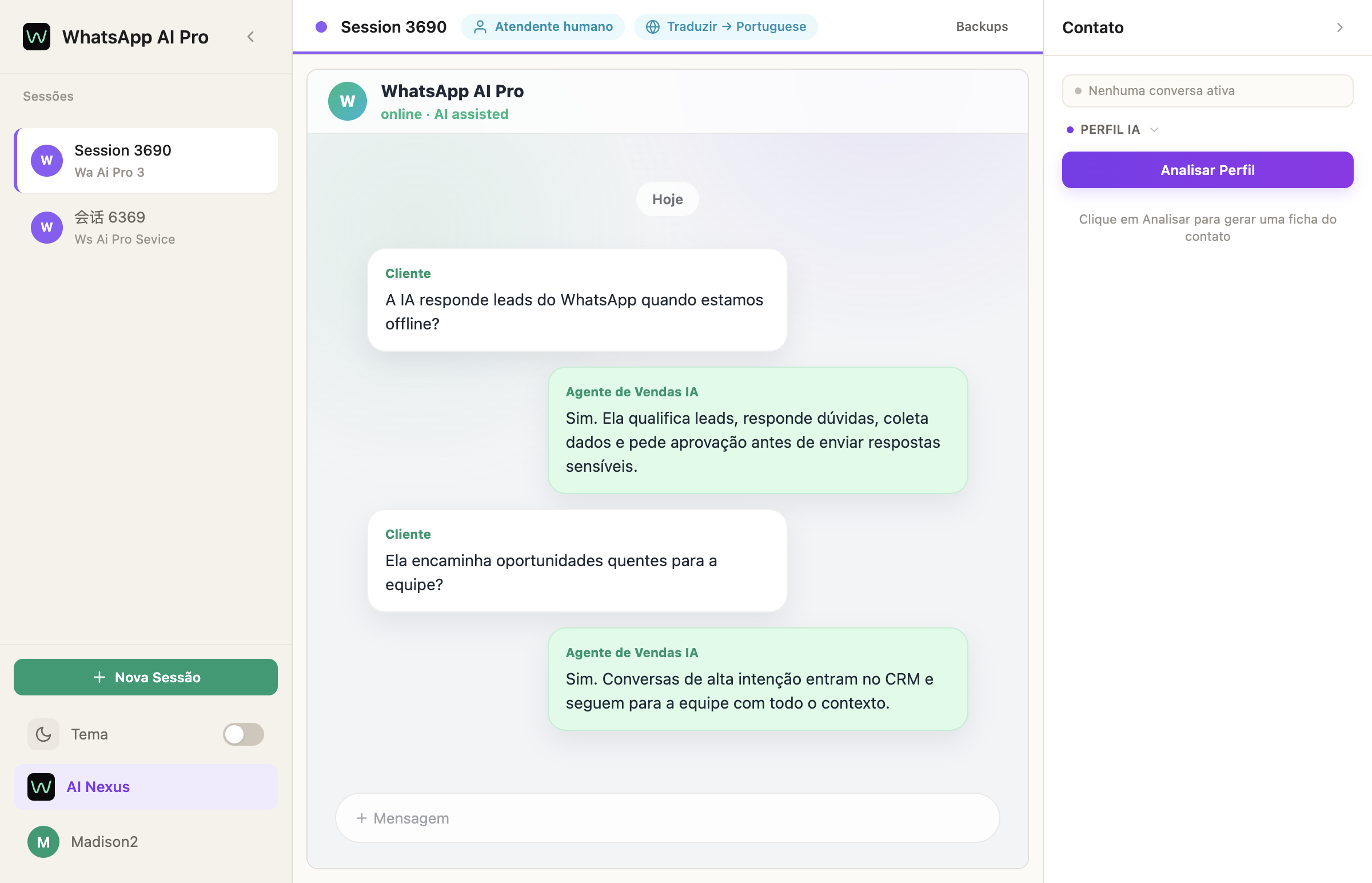Switch to Atendente humano mode
Viewport: 1372px width, 883px height.
click(543, 27)
